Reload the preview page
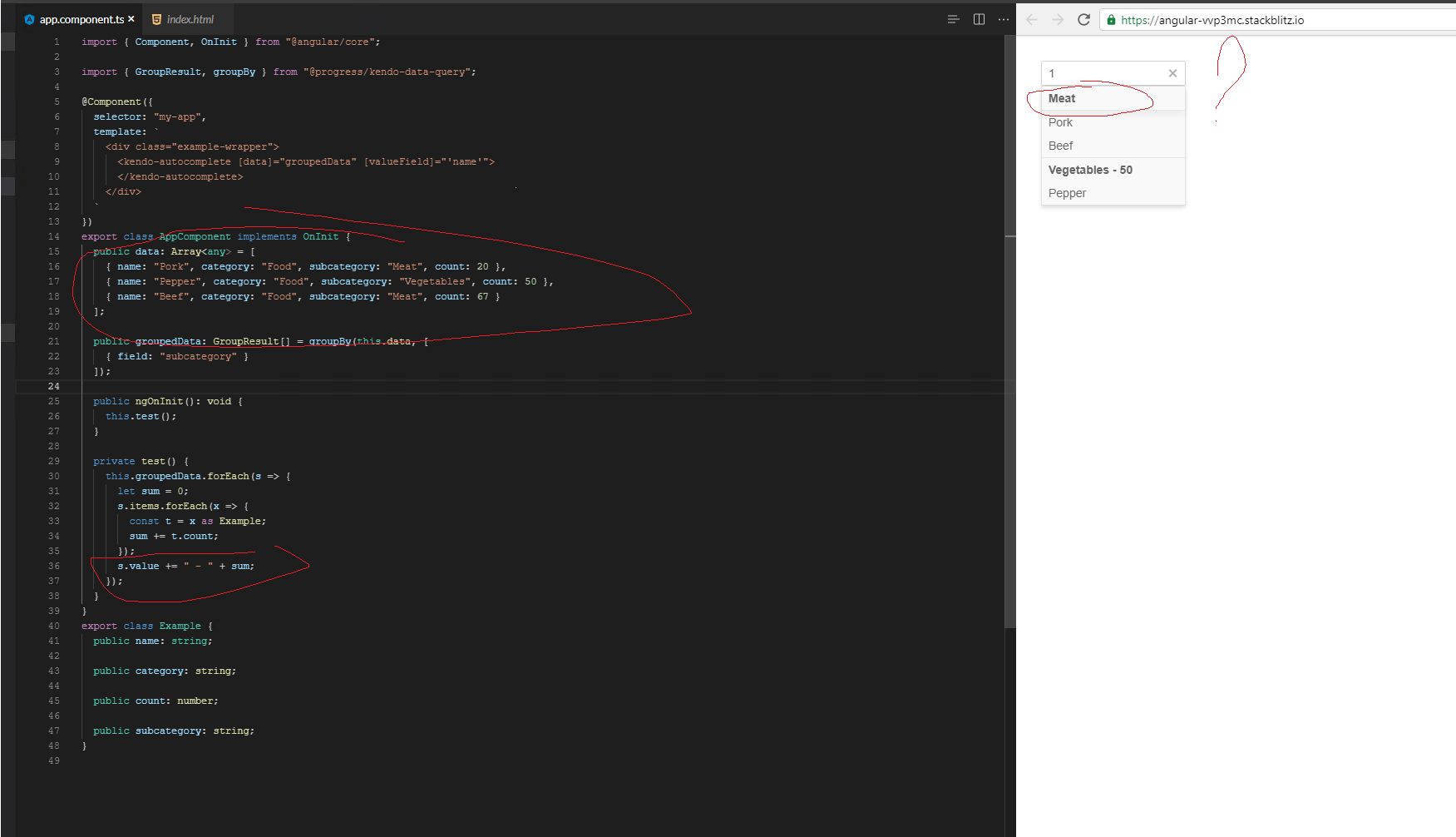This screenshot has height=837, width=1456. (1083, 20)
